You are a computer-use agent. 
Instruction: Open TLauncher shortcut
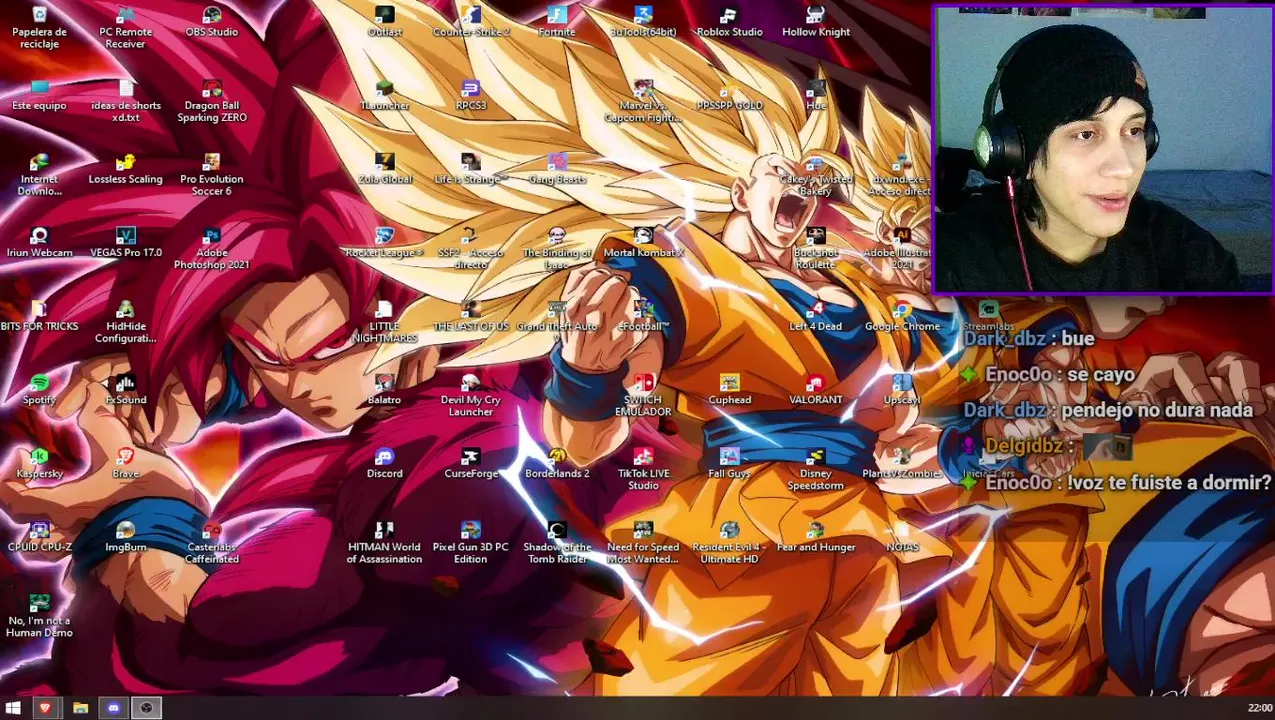[x=384, y=95]
